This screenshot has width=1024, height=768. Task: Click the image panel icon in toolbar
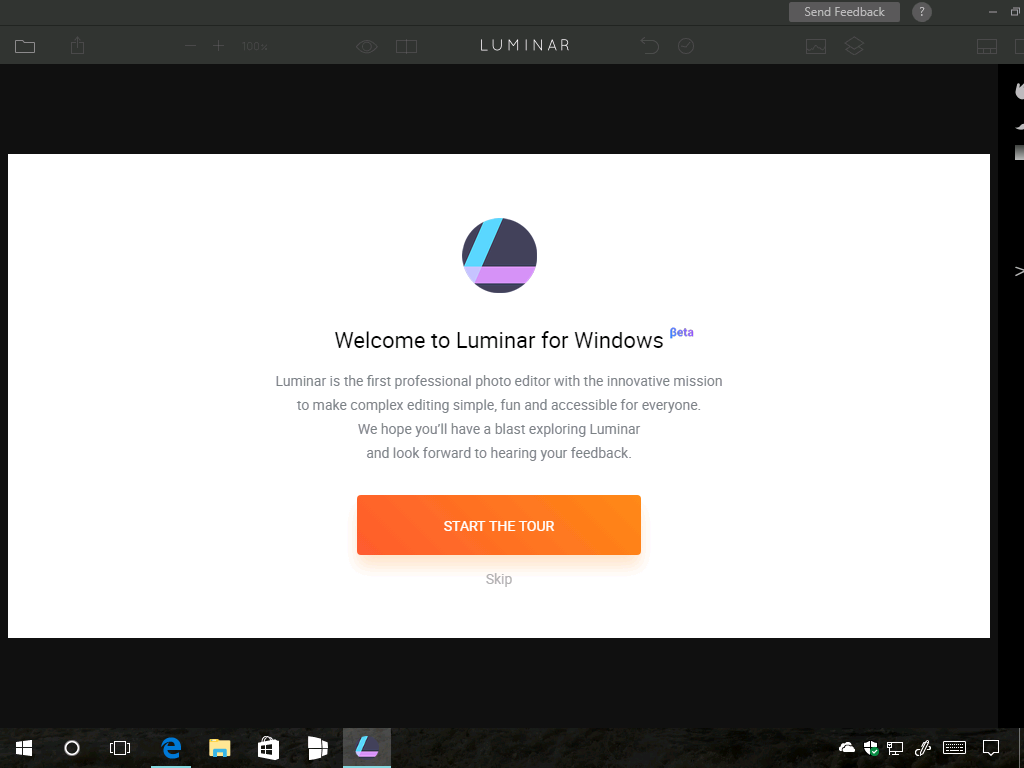click(816, 46)
